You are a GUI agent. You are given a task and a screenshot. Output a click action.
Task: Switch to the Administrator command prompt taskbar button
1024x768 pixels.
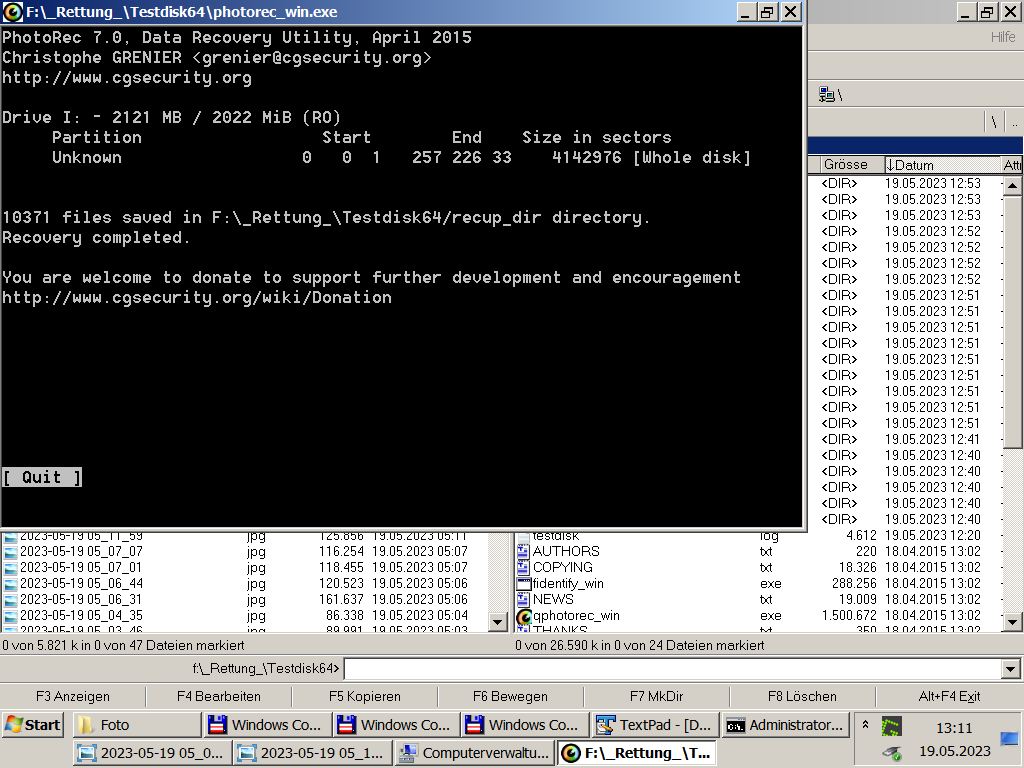coord(786,725)
